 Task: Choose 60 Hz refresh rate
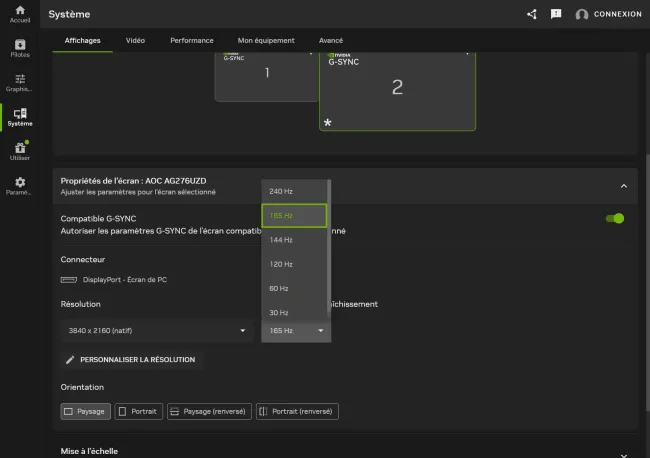[294, 288]
